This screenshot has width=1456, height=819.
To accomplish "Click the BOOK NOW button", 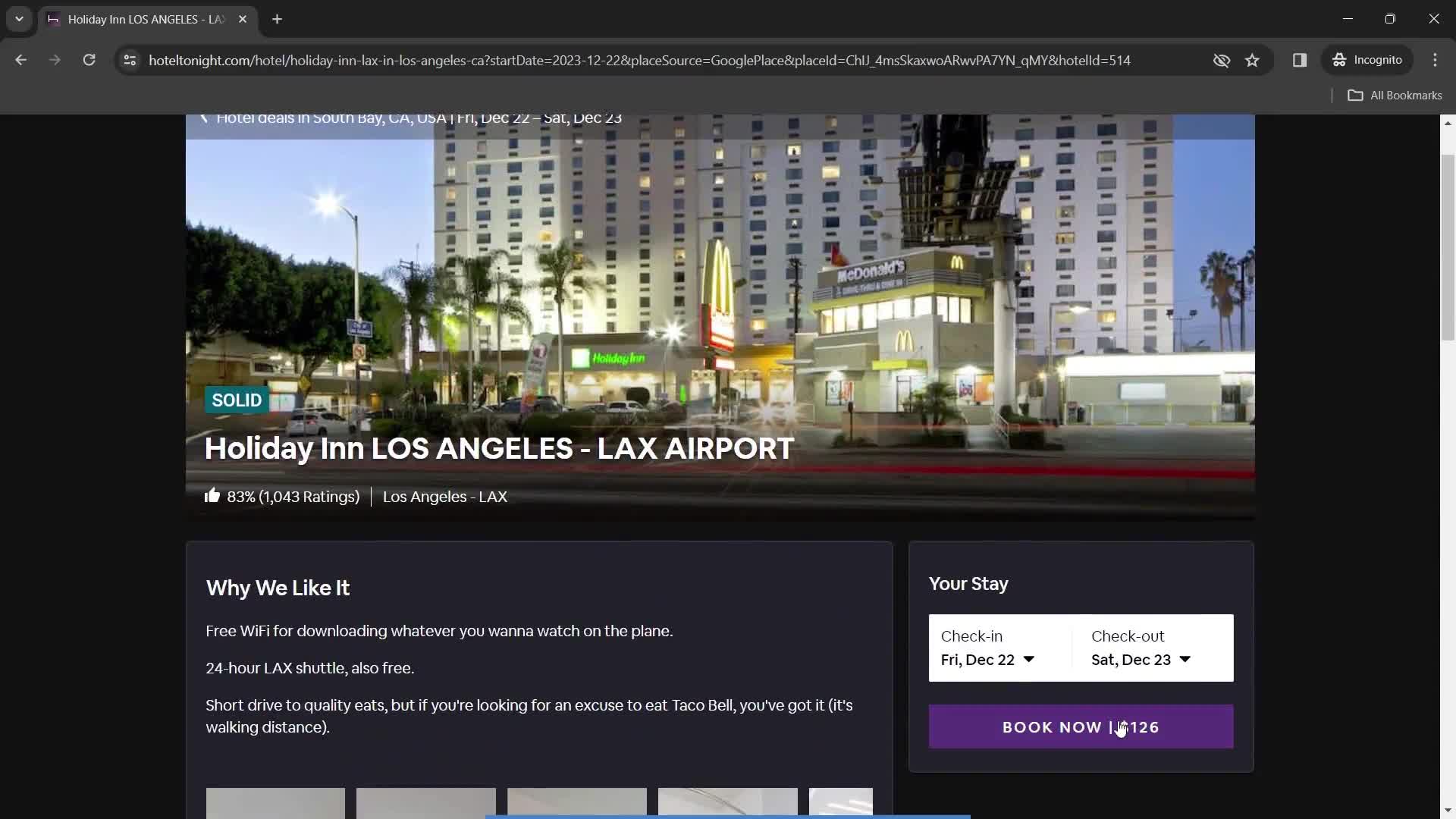I will pyautogui.click(x=1081, y=726).
